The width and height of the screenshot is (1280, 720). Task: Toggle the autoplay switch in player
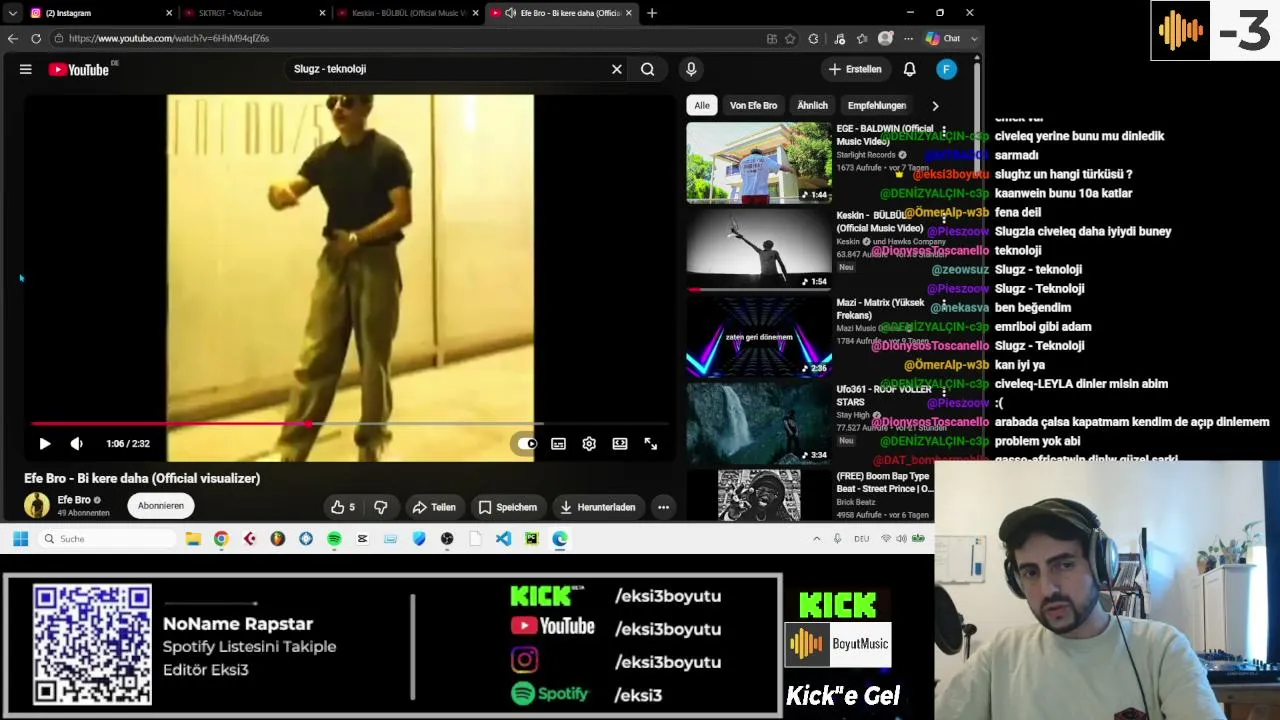click(x=527, y=444)
